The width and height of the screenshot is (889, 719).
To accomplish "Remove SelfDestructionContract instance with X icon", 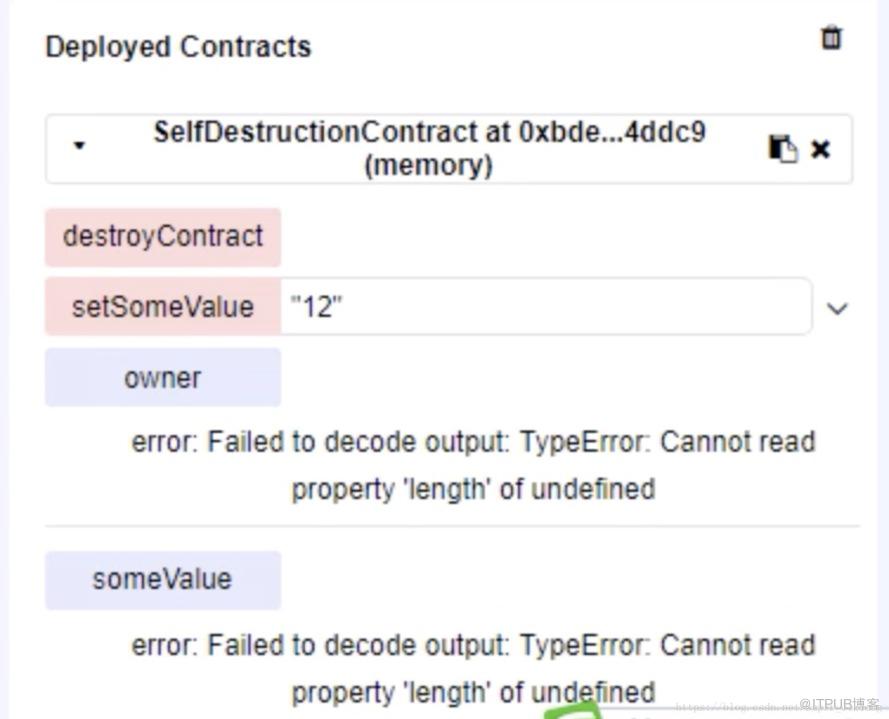I will tap(820, 149).
